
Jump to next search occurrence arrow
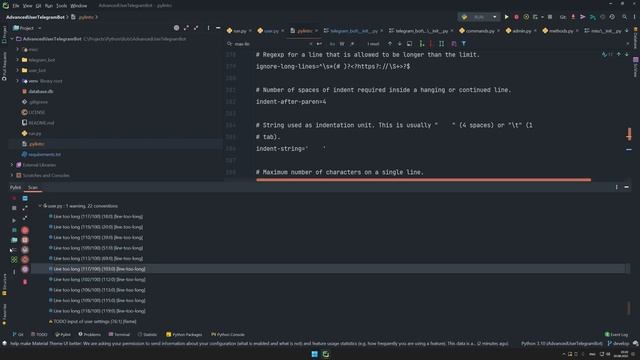(400, 44)
